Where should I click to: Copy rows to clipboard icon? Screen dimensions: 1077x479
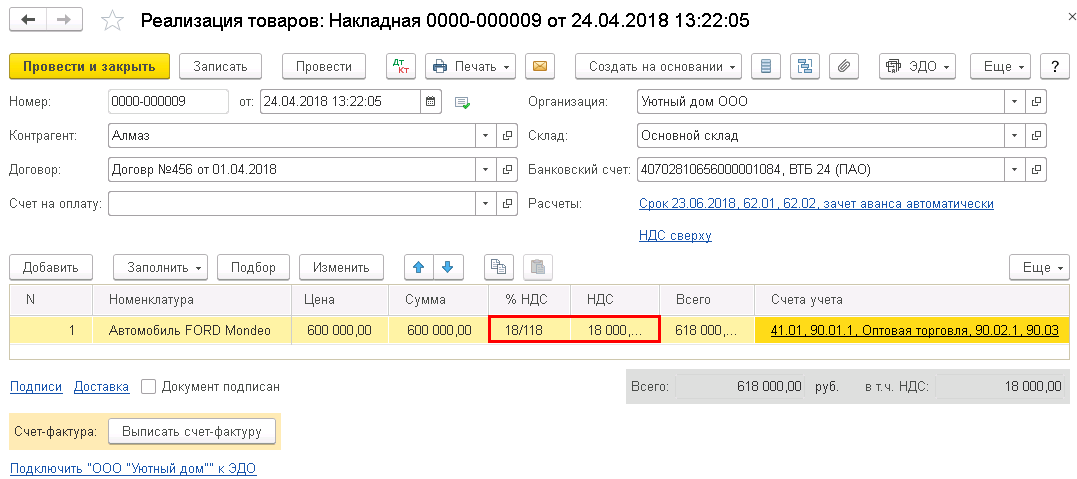tap(499, 267)
